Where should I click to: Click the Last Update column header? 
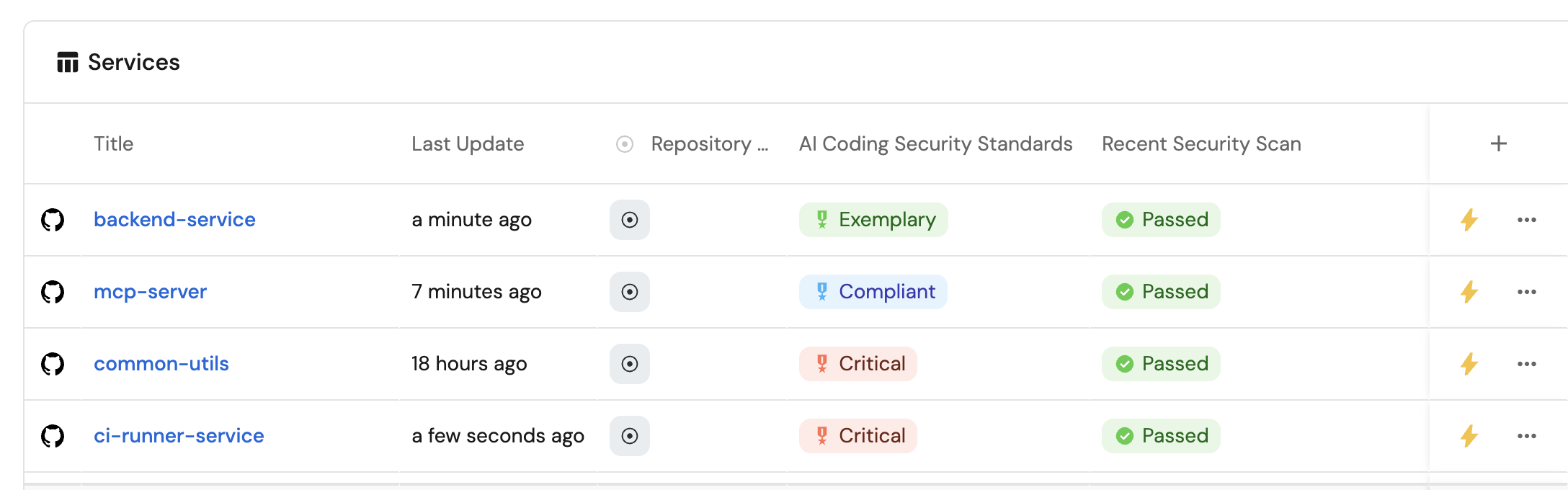click(468, 144)
